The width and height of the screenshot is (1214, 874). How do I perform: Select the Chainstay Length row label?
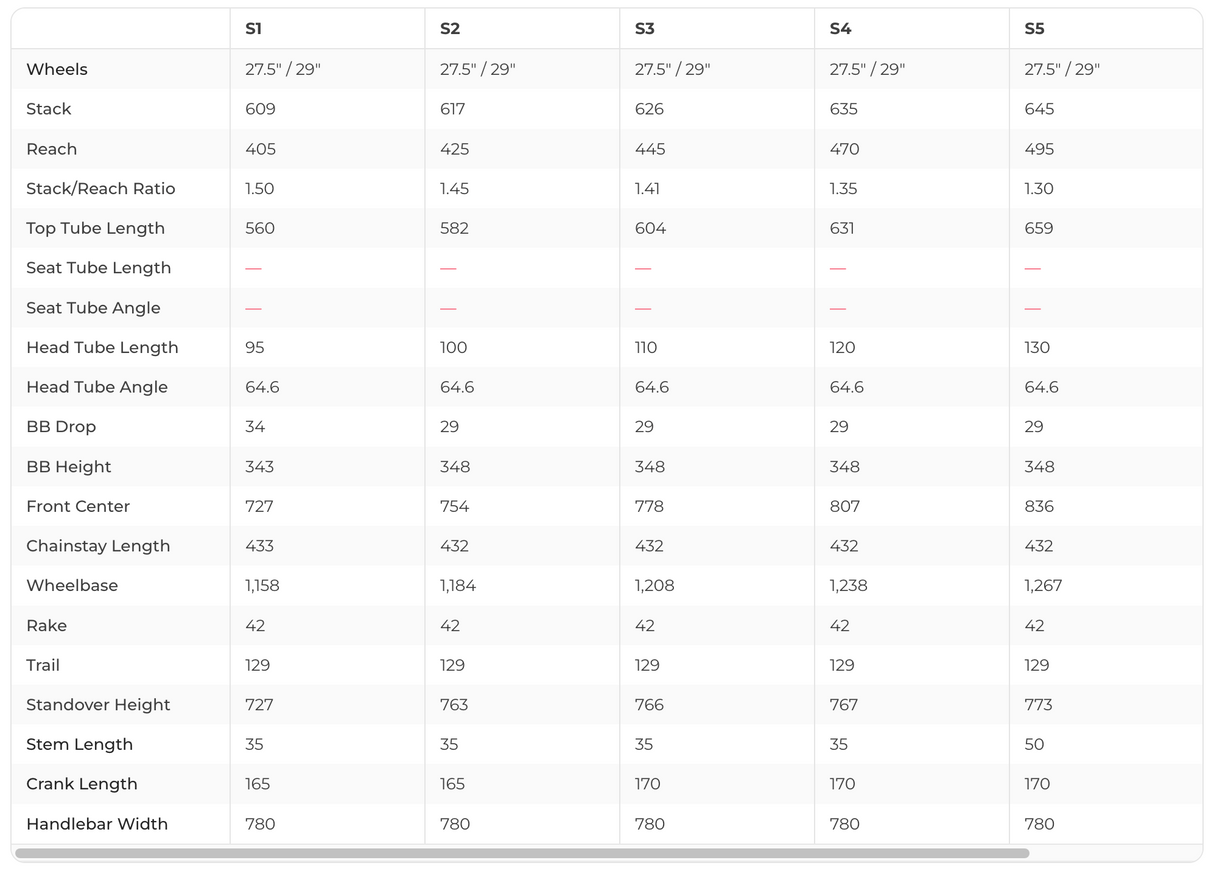tap(98, 546)
